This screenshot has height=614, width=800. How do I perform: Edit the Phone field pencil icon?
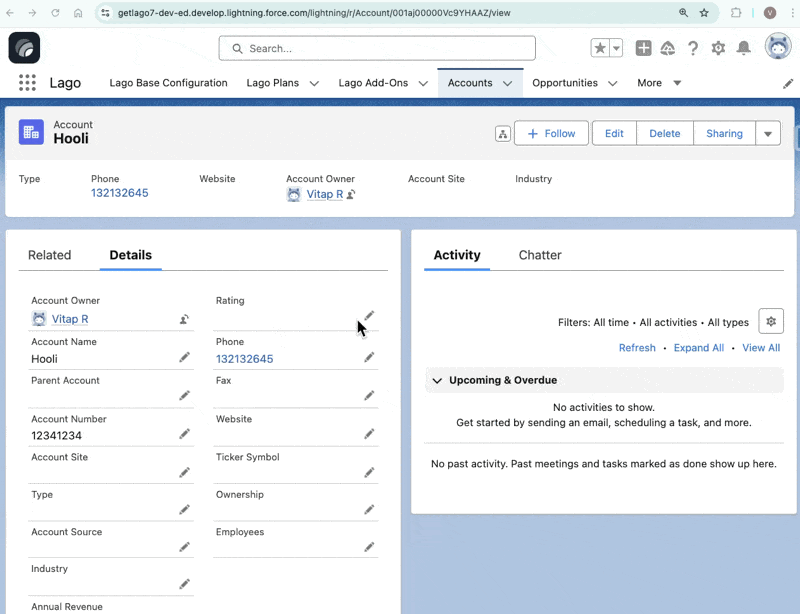tap(369, 357)
